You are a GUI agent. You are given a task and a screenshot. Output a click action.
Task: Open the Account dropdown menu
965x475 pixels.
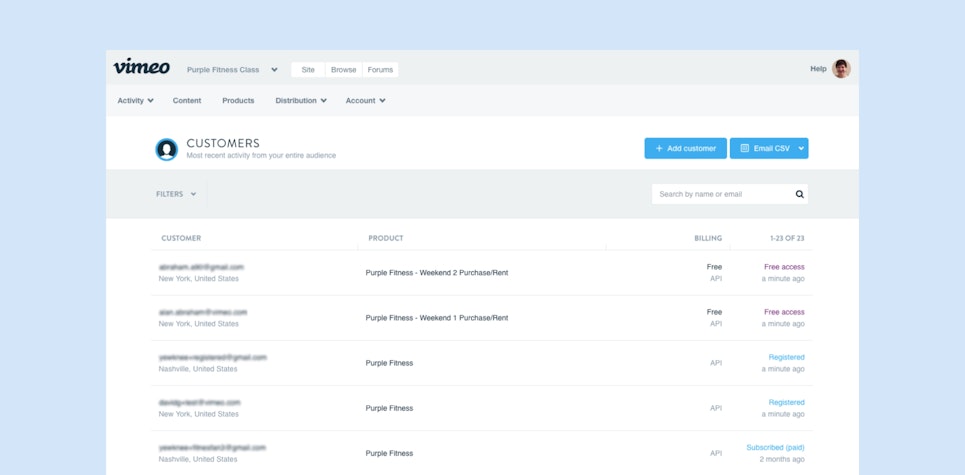point(365,101)
